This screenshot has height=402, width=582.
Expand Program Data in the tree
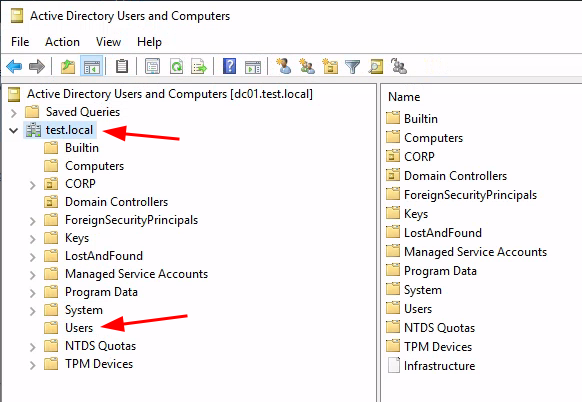click(x=33, y=292)
